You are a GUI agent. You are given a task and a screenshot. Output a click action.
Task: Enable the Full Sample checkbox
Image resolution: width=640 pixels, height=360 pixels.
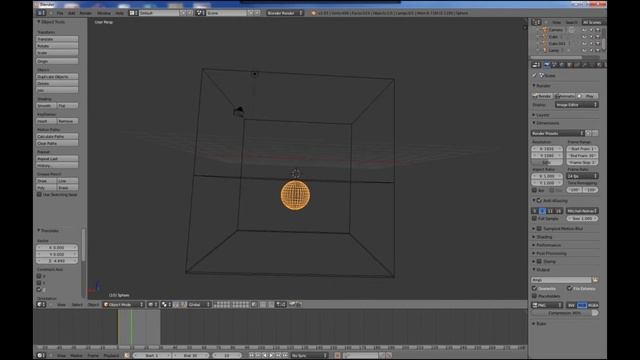(x=534, y=218)
